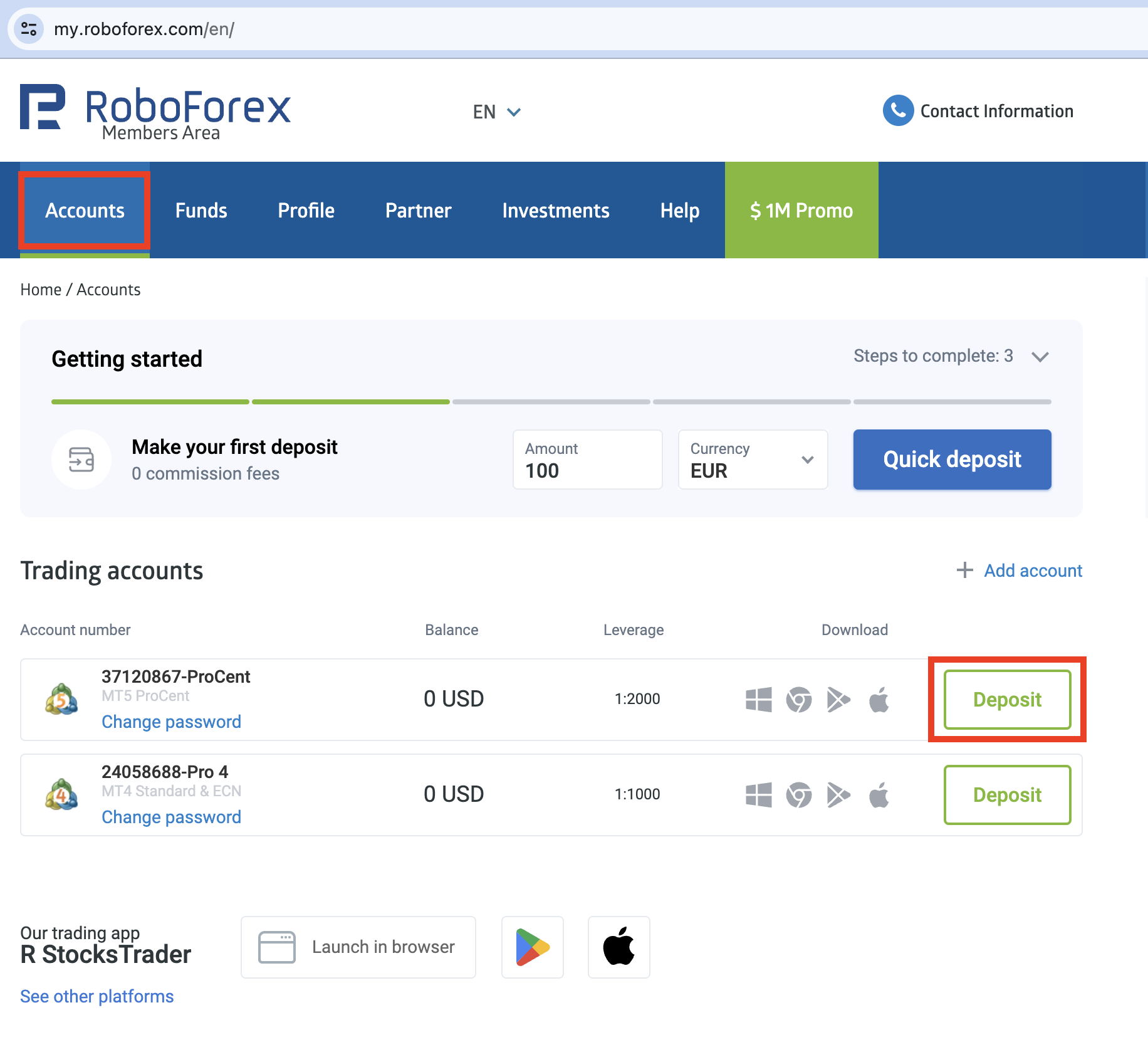Open R StocksTrader on Apple App Store
1148x1057 pixels.
pyautogui.click(x=618, y=947)
